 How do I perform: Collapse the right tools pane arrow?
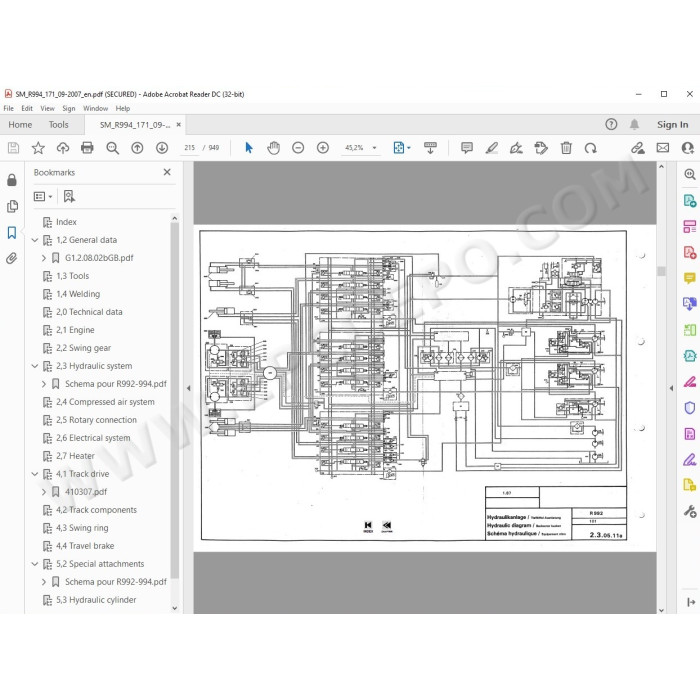click(x=671, y=388)
